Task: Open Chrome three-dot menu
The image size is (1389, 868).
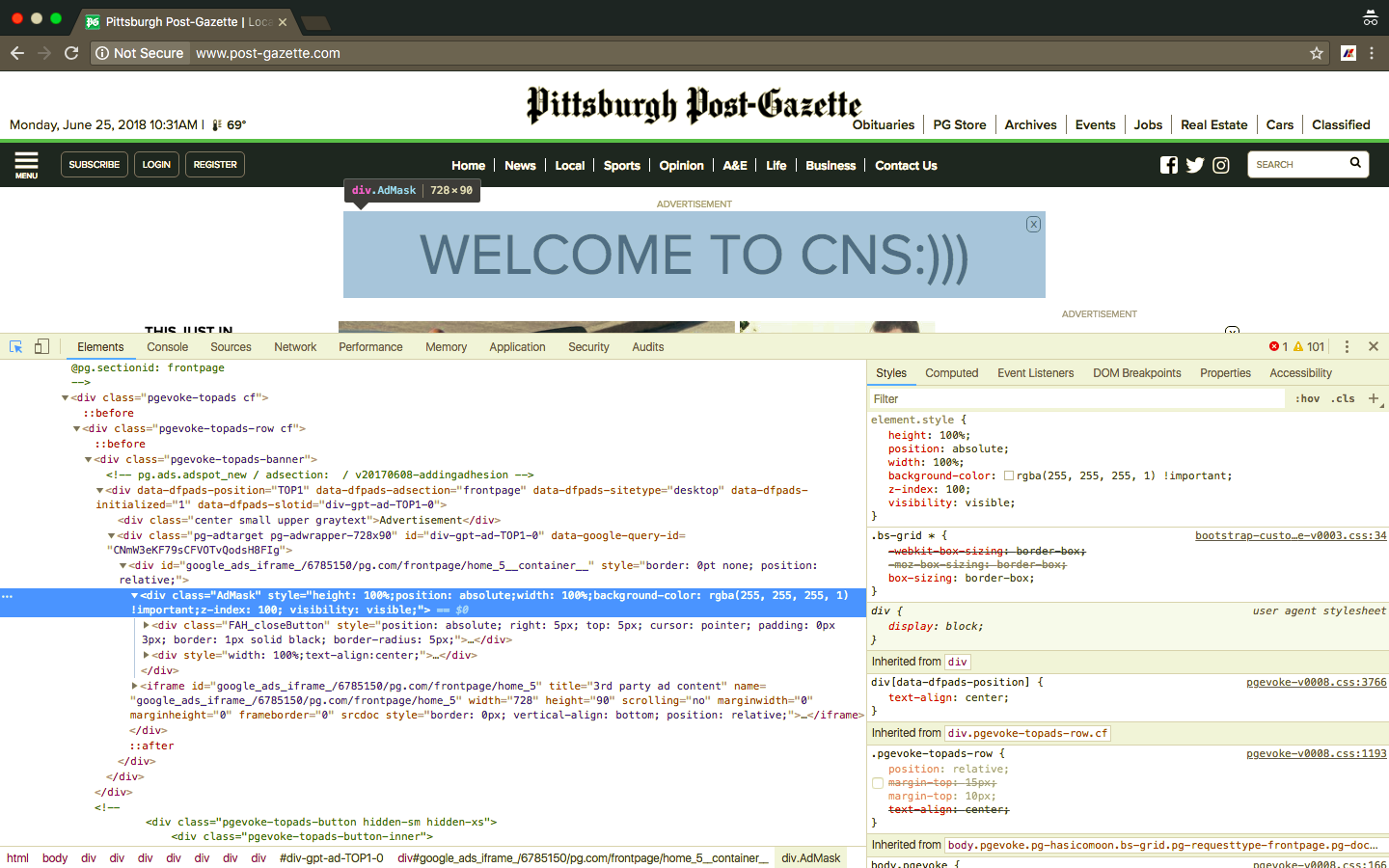Action: (1372, 53)
